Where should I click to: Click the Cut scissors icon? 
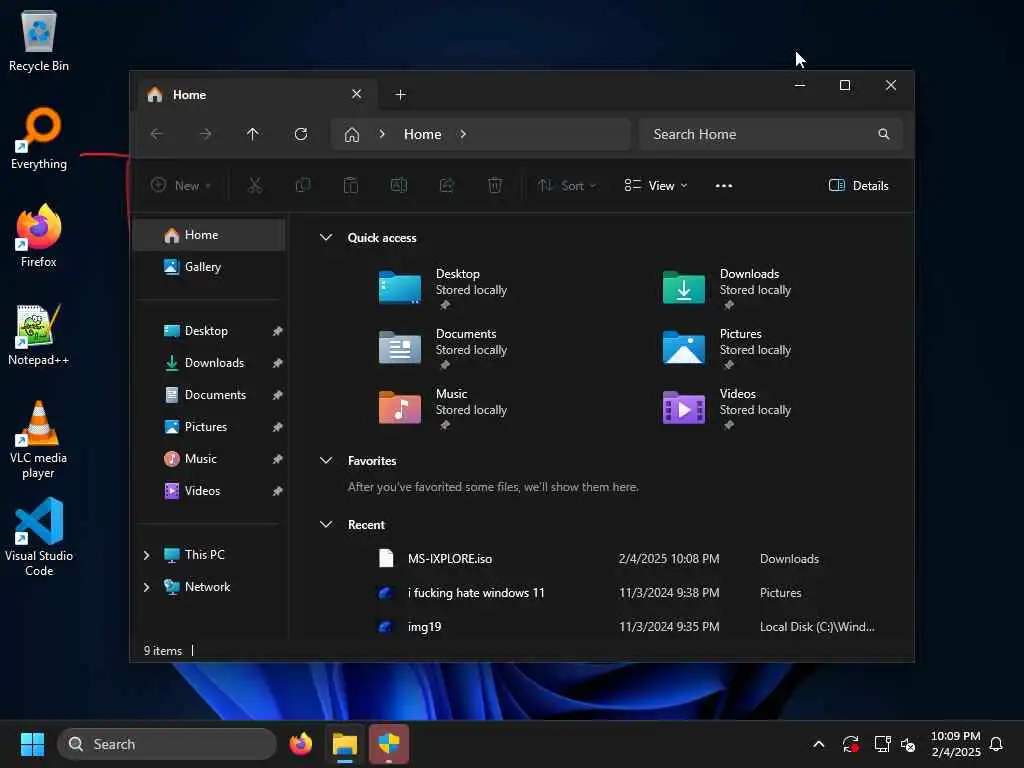(255, 185)
